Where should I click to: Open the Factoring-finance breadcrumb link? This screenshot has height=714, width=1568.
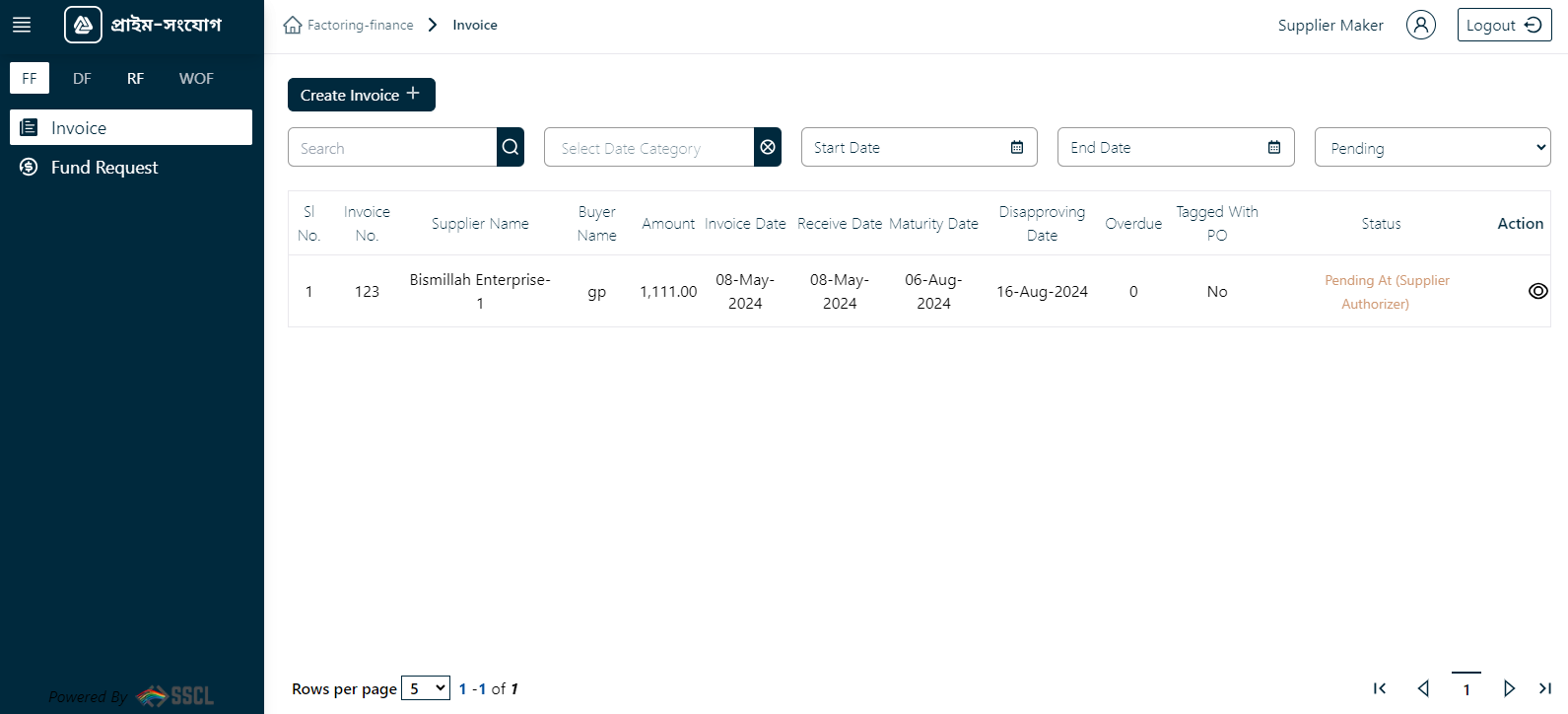tap(360, 25)
